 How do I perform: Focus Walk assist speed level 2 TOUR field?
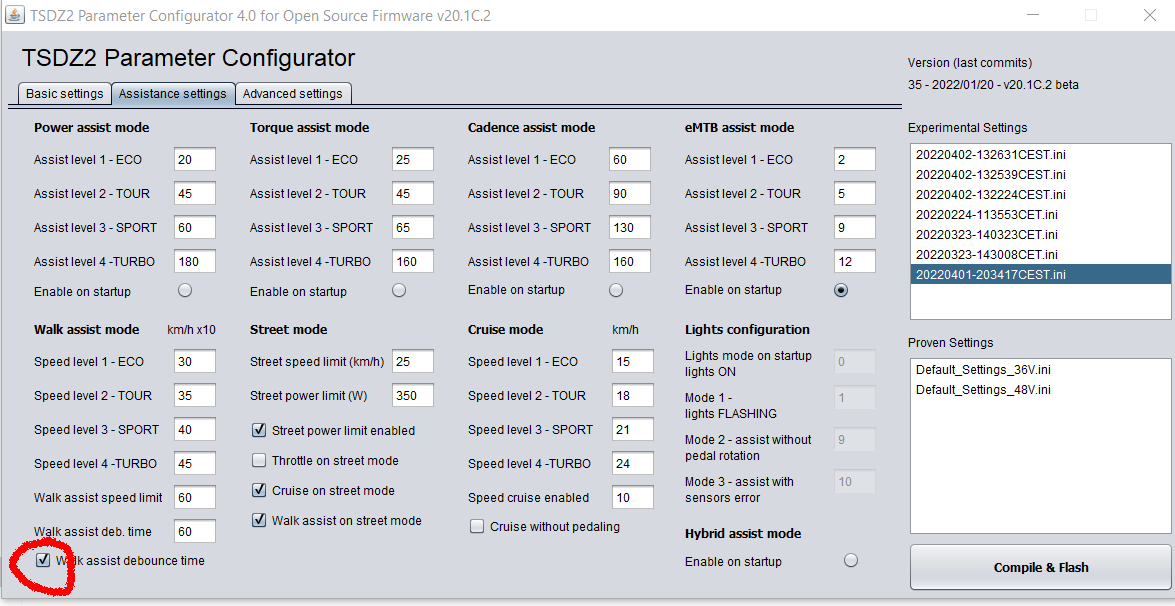point(195,395)
